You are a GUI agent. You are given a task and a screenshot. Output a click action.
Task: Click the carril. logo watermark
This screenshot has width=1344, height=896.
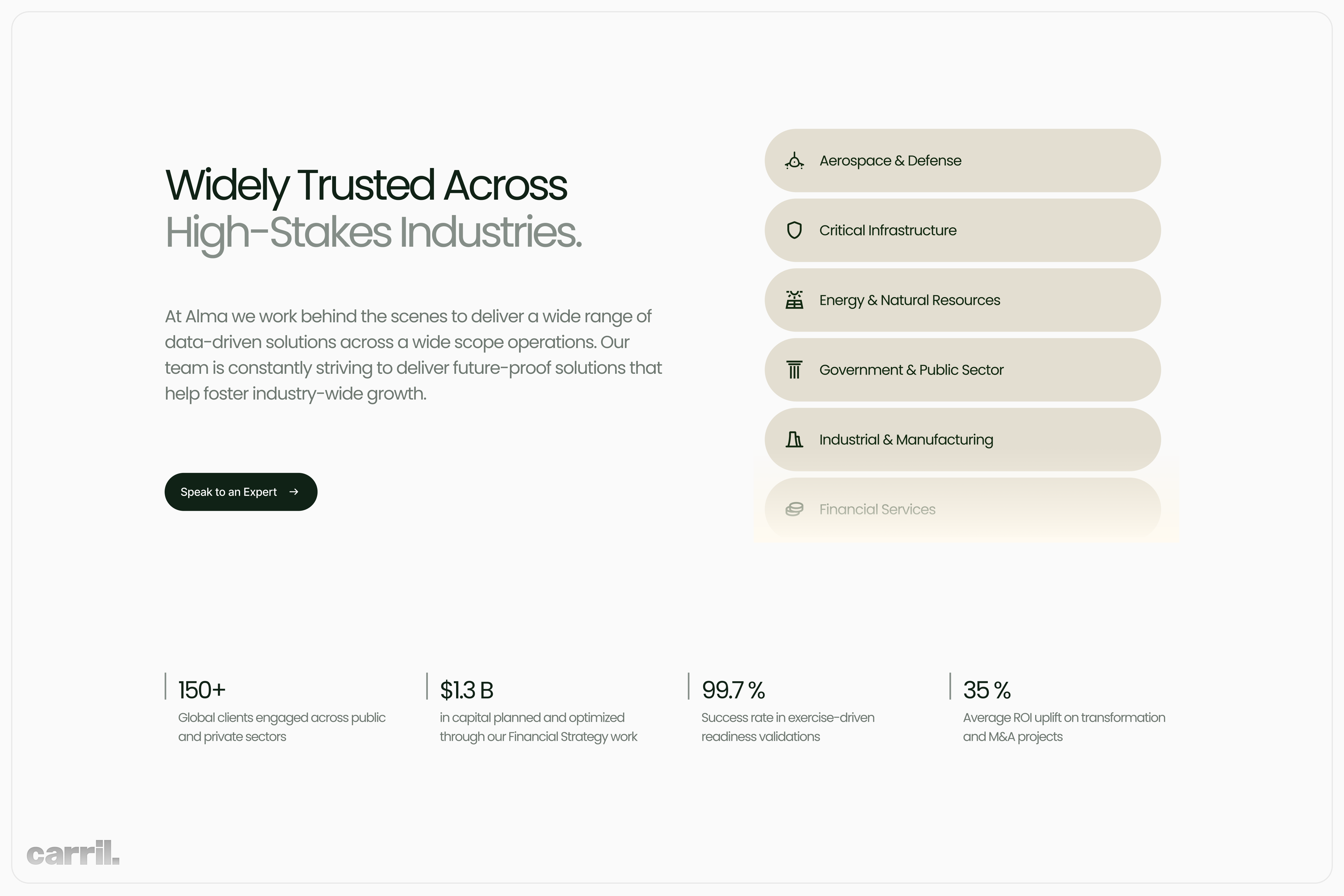[73, 853]
